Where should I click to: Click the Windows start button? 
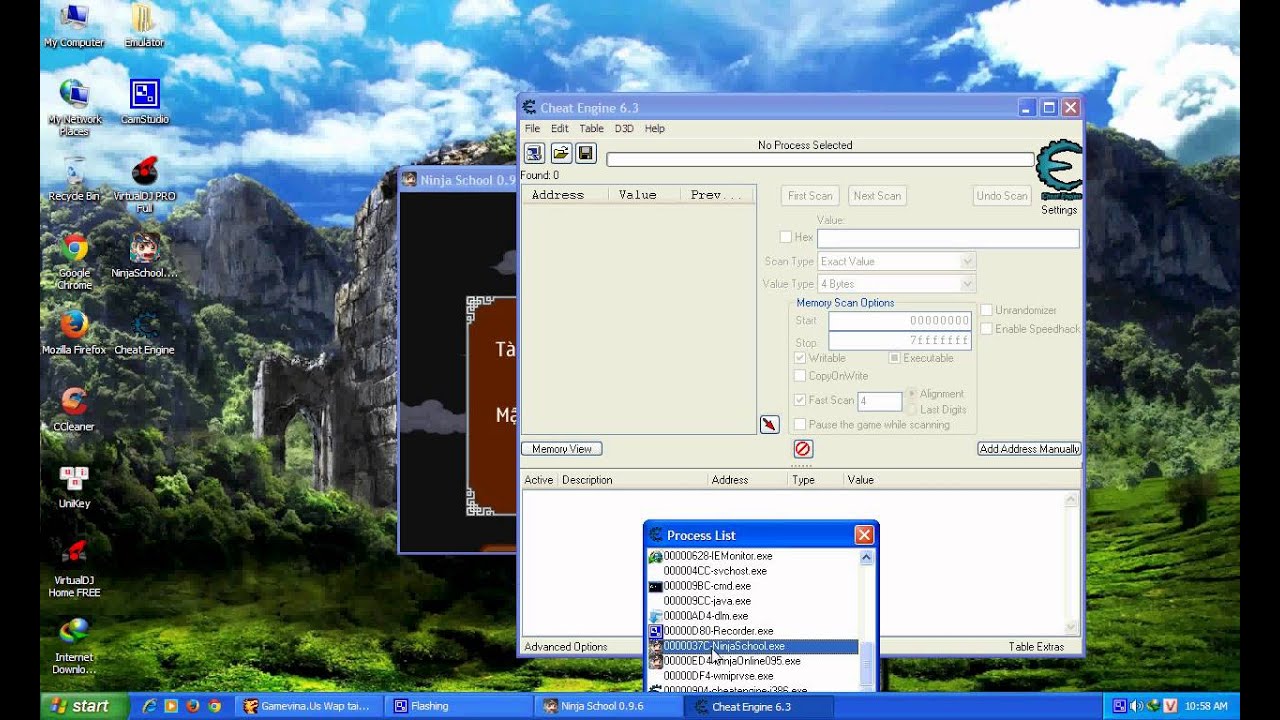tap(84, 706)
